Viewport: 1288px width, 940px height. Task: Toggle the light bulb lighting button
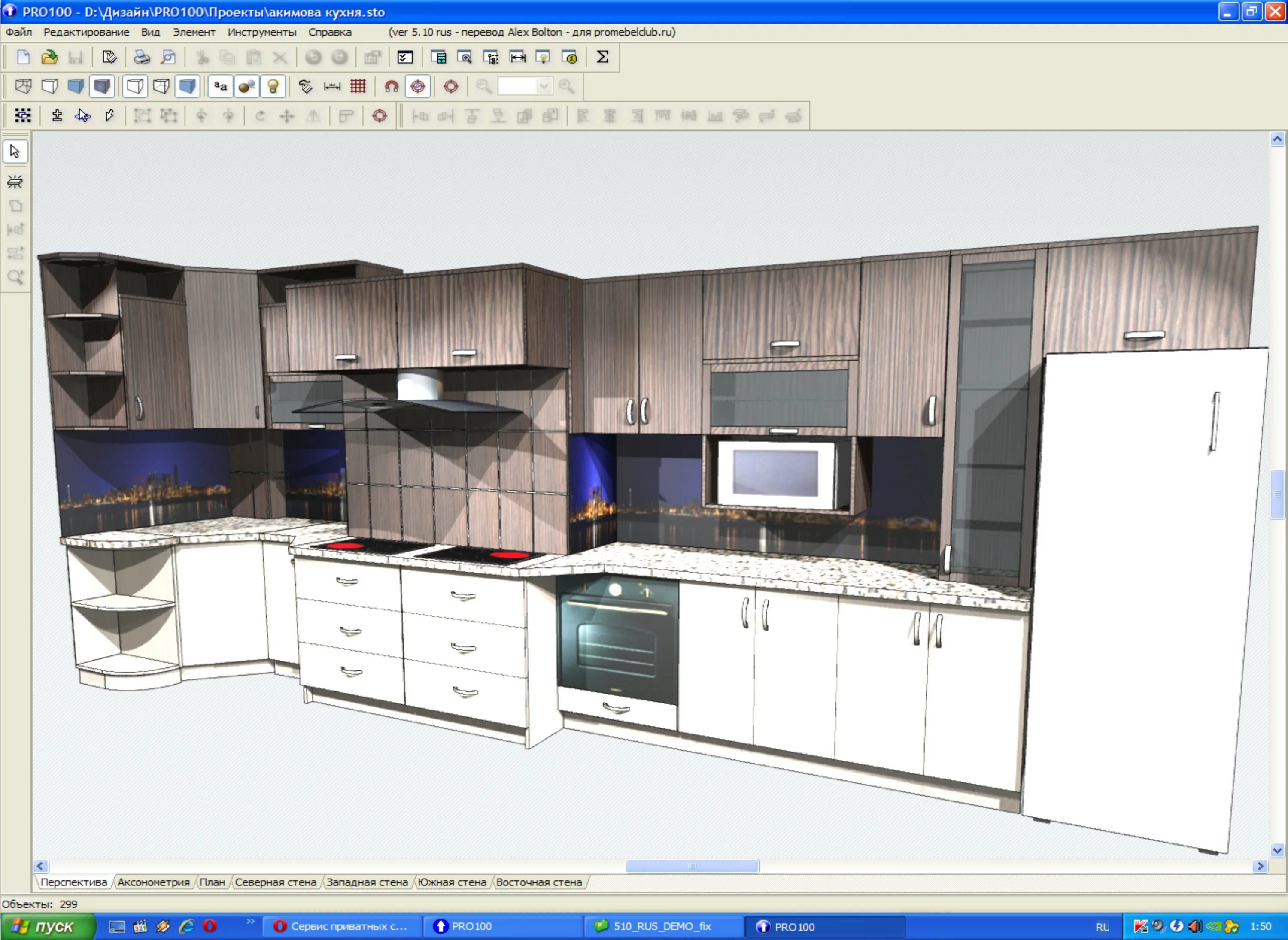point(273,87)
